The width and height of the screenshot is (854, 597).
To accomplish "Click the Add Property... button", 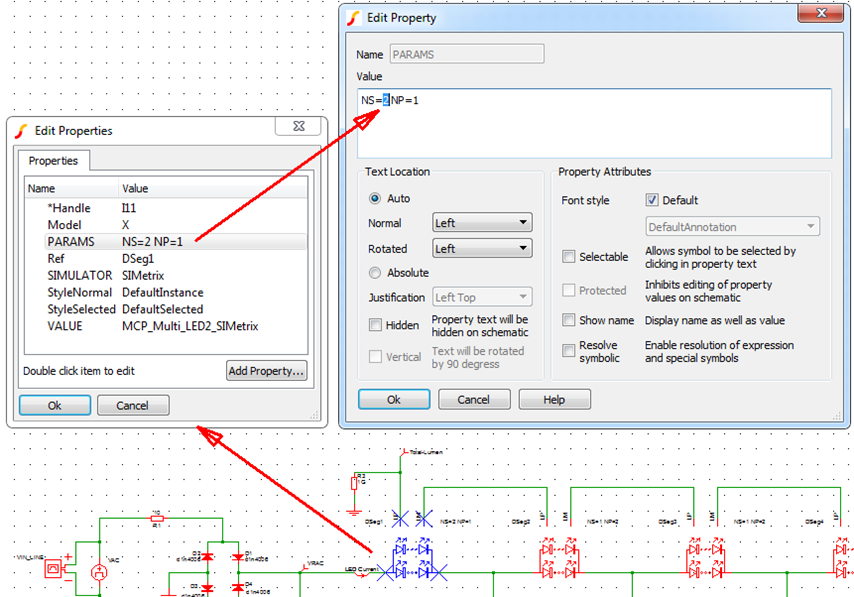I will click(x=266, y=371).
